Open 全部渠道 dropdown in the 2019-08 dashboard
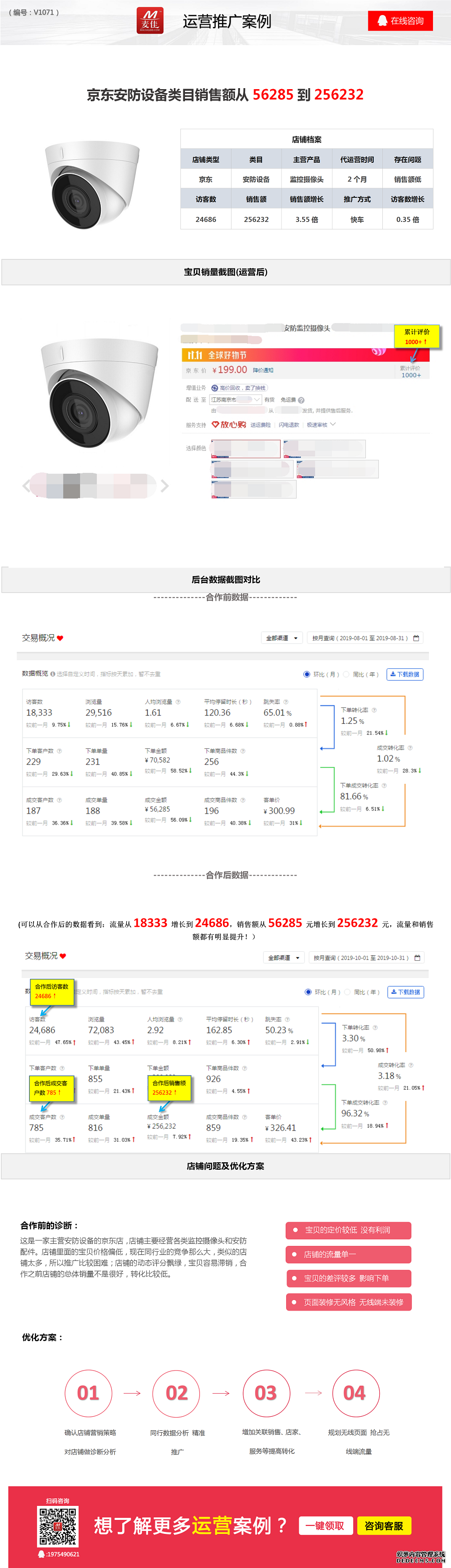The width and height of the screenshot is (451, 1568). click(282, 638)
